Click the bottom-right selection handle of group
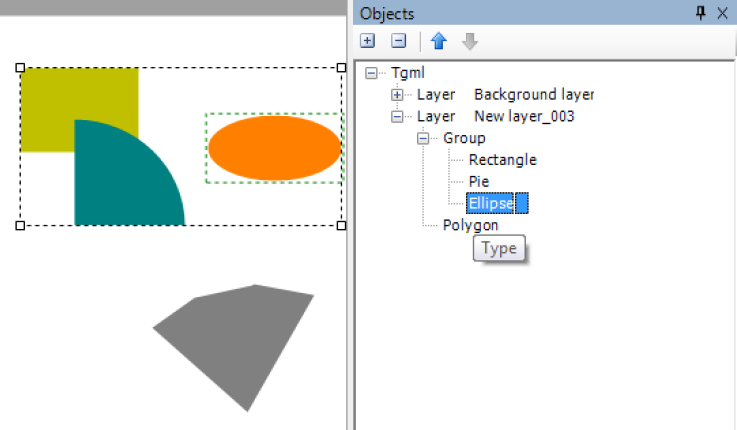This screenshot has height=430, width=737. (x=342, y=226)
